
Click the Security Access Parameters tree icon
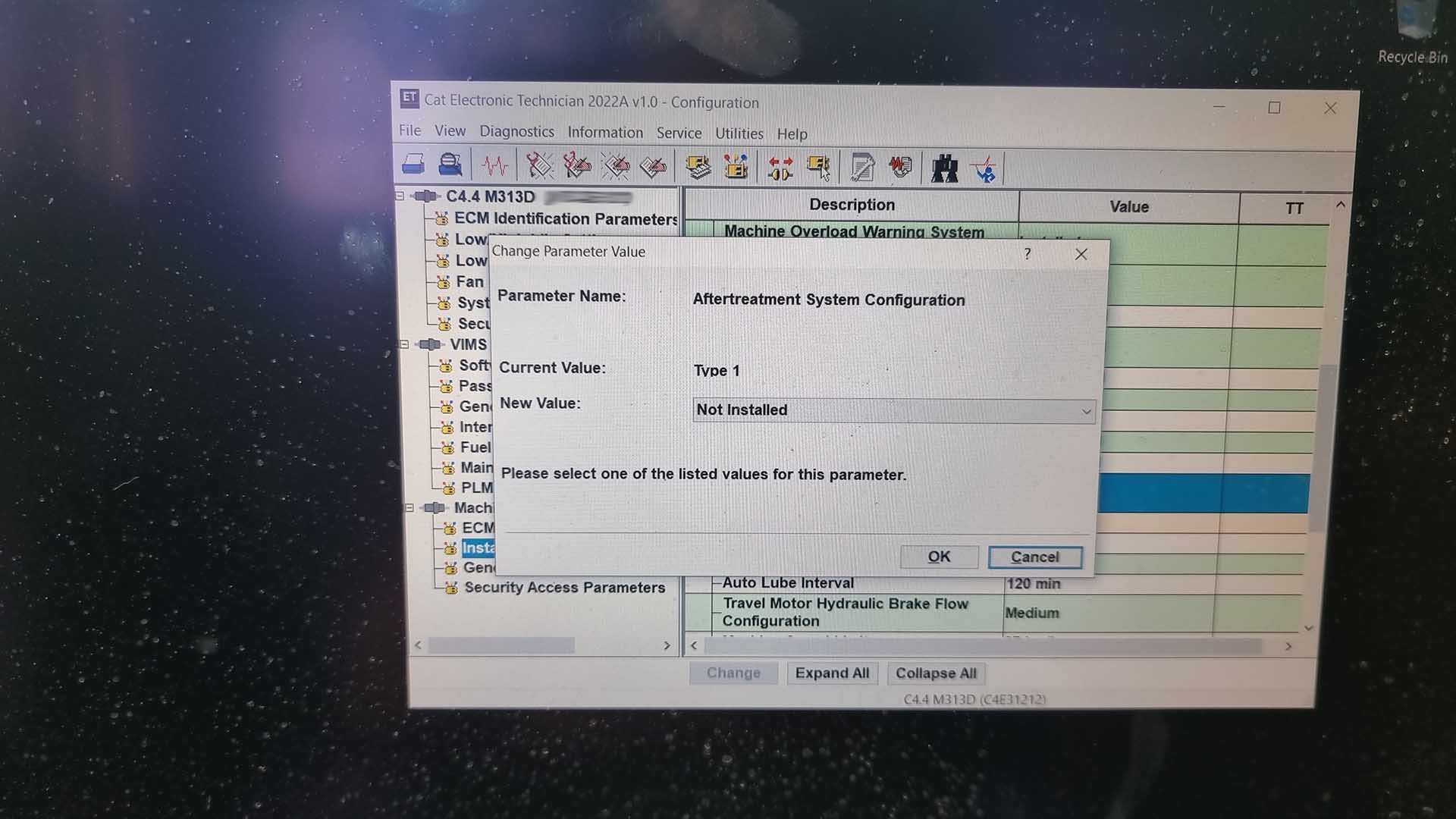click(451, 588)
